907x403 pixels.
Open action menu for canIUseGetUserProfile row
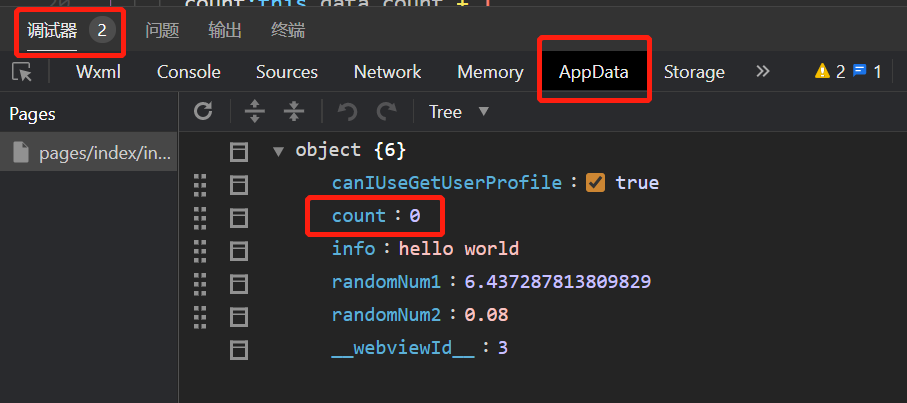click(x=238, y=185)
